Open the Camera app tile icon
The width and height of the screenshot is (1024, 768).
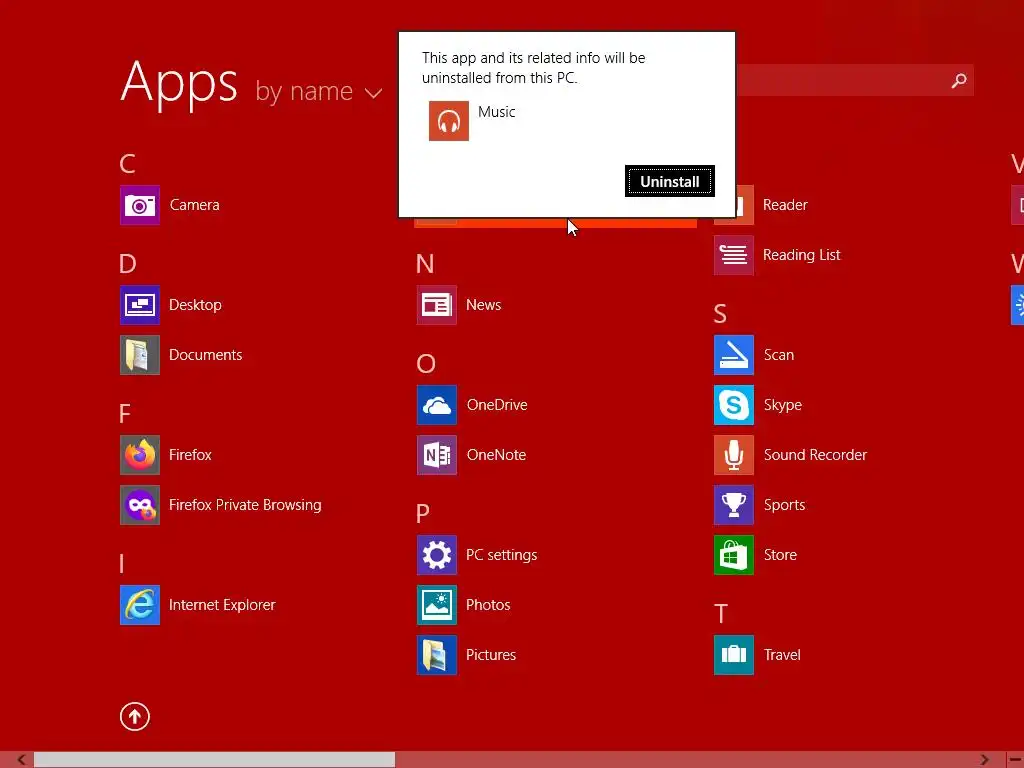tap(140, 205)
